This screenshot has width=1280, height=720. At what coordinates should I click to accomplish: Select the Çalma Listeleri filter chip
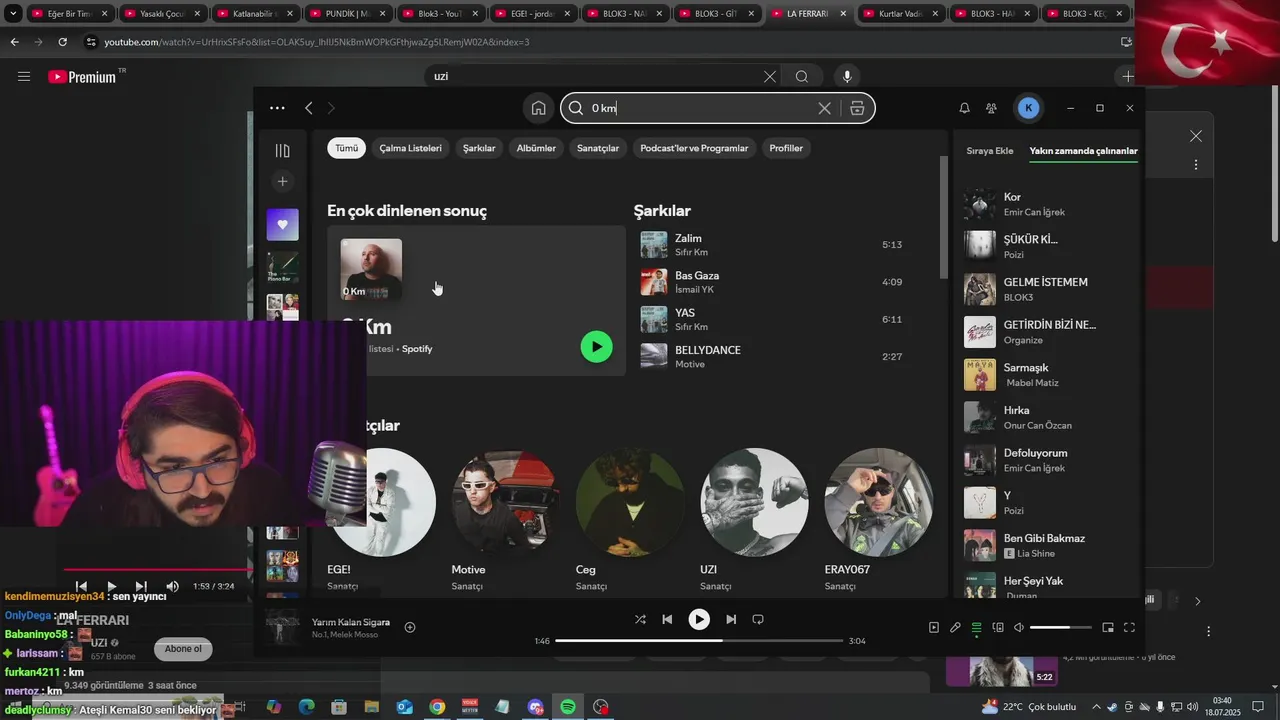click(x=410, y=148)
